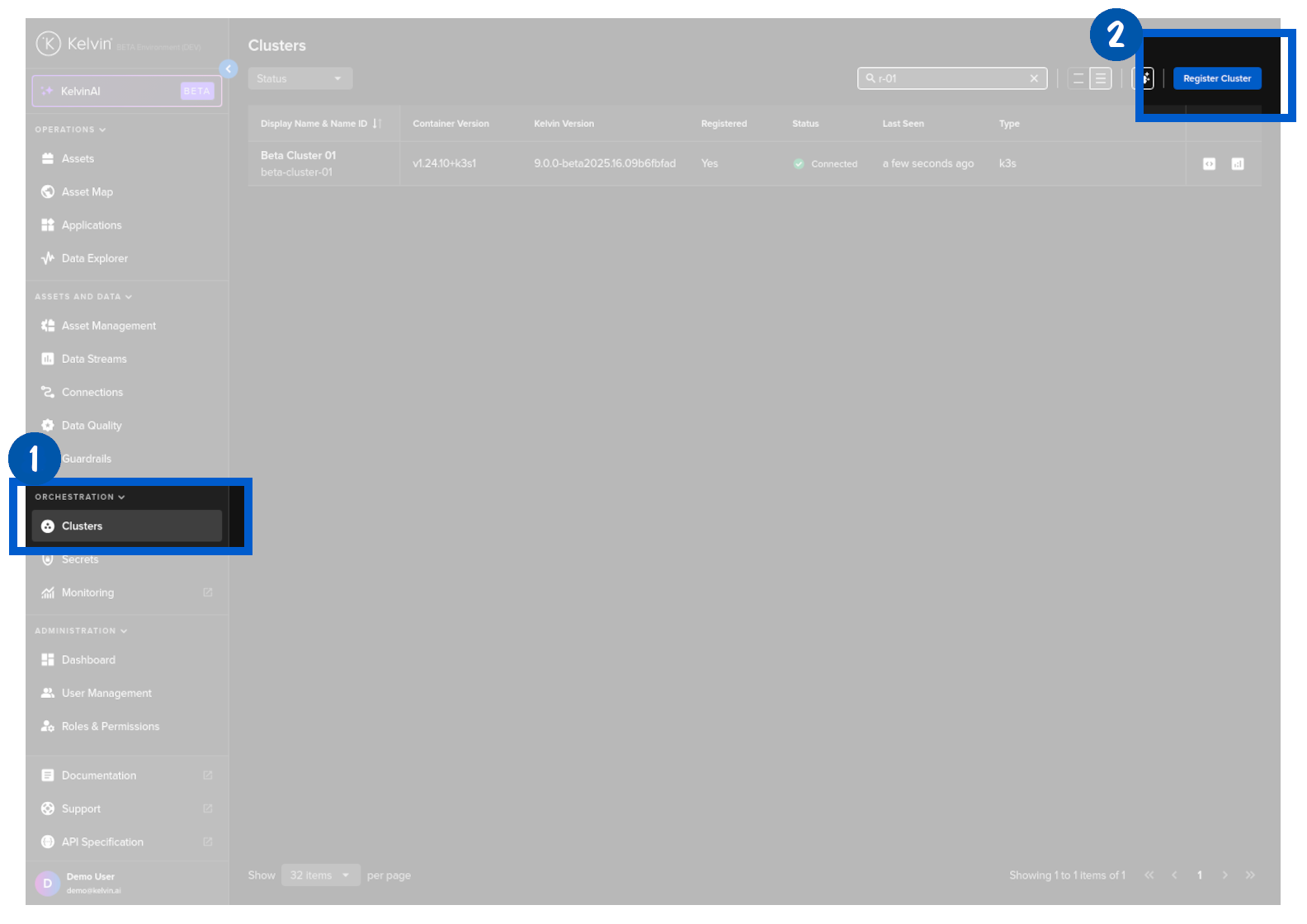Open the items per page dropdown
Image resolution: width=1307 pixels, height=924 pixels.
click(x=320, y=875)
